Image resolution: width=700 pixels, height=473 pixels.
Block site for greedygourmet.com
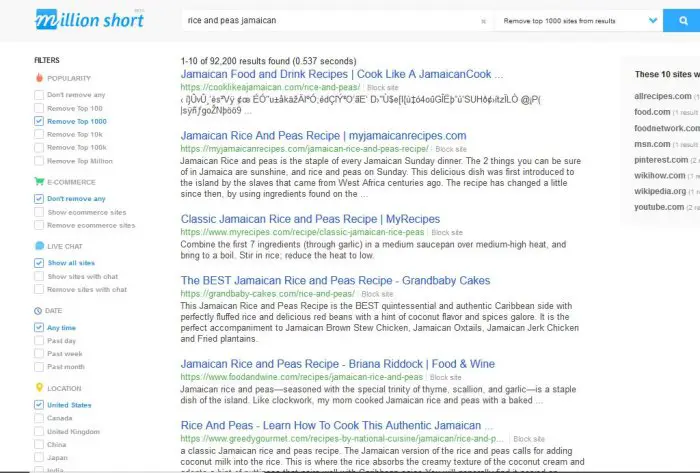529,439
